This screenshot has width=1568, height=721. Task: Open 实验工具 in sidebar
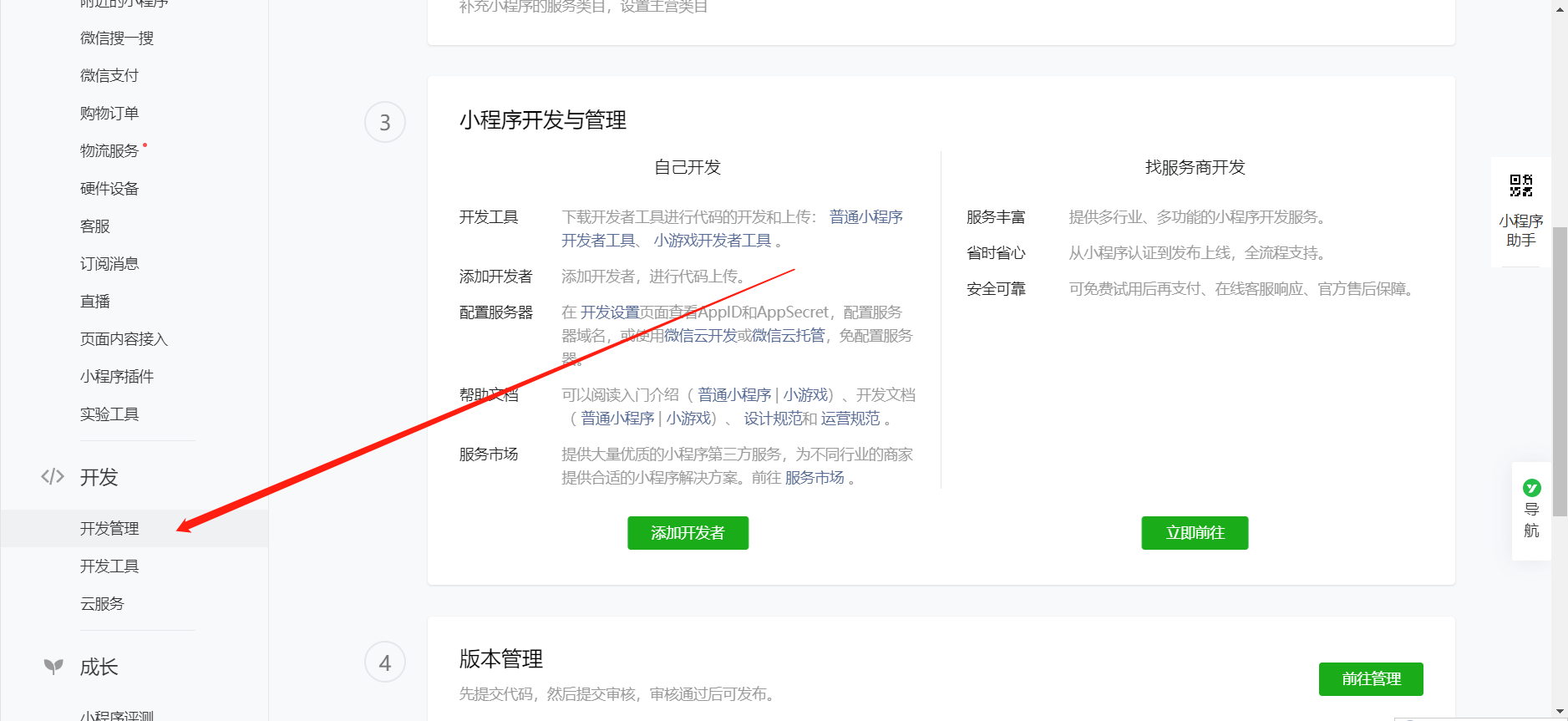pos(109,414)
